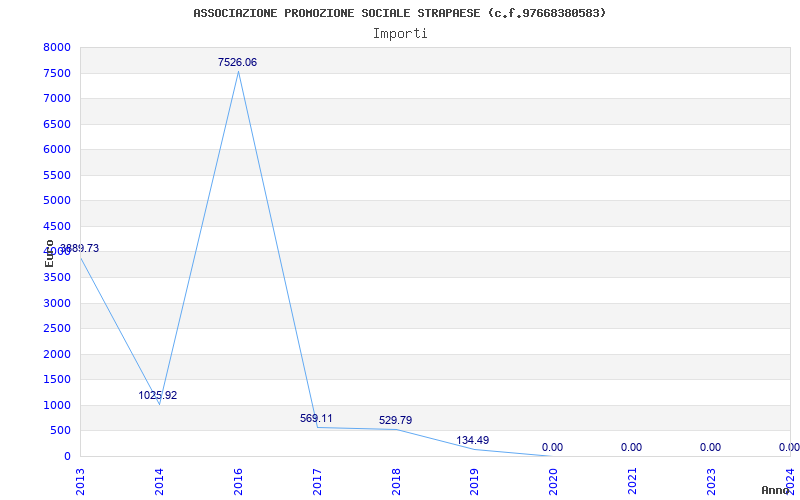This screenshot has height=500, width=800.
Task: Click the y-axis value 2000
Action: click(57, 354)
